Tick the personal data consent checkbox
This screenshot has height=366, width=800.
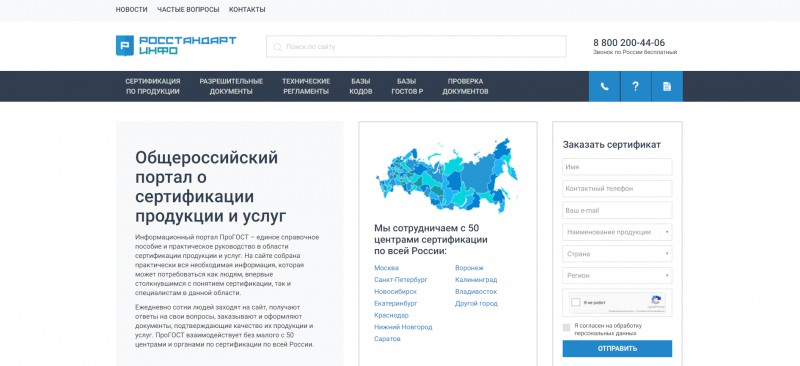tap(566, 327)
